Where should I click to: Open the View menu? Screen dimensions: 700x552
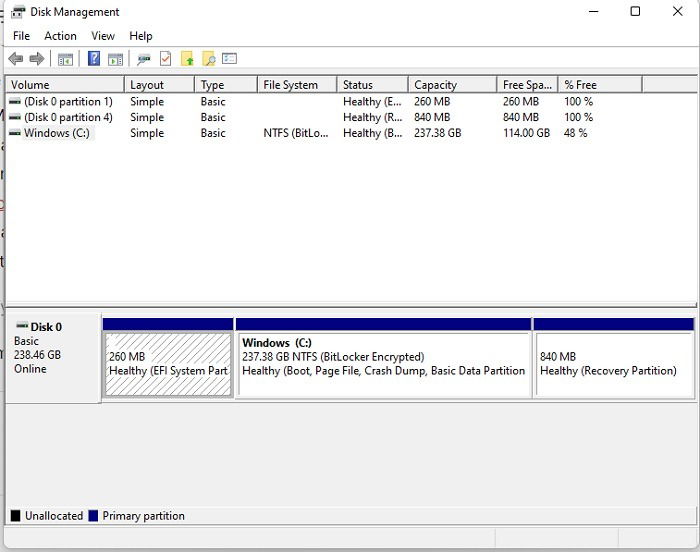(x=103, y=36)
